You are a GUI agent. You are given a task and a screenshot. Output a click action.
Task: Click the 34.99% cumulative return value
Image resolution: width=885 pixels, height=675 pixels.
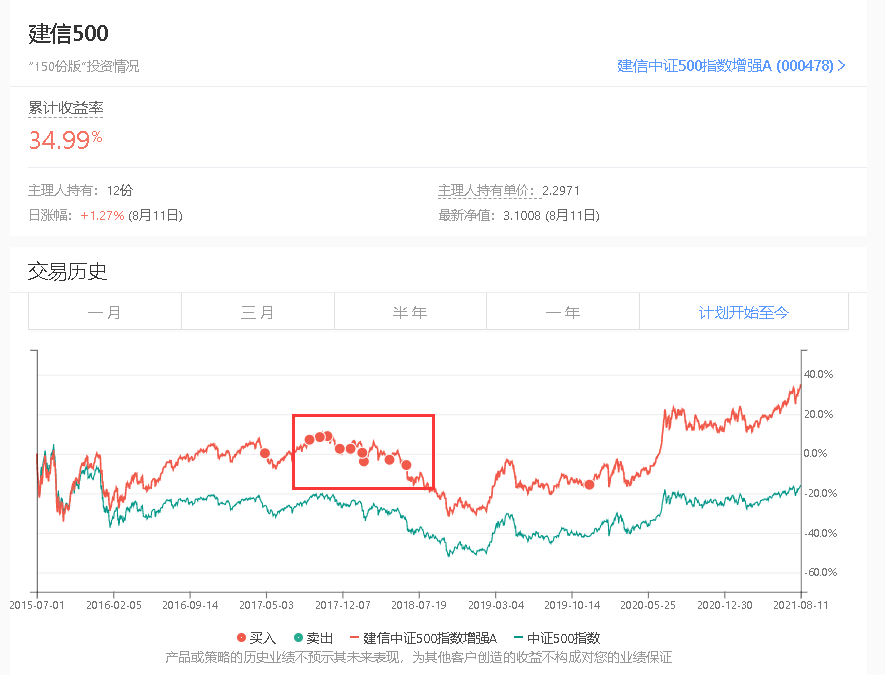pos(65,139)
